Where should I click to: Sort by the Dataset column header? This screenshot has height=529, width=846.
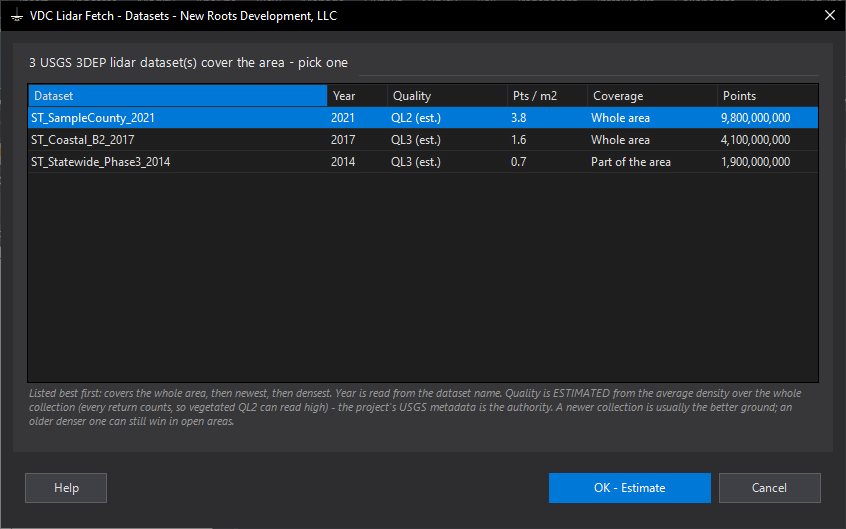pyautogui.click(x=178, y=96)
